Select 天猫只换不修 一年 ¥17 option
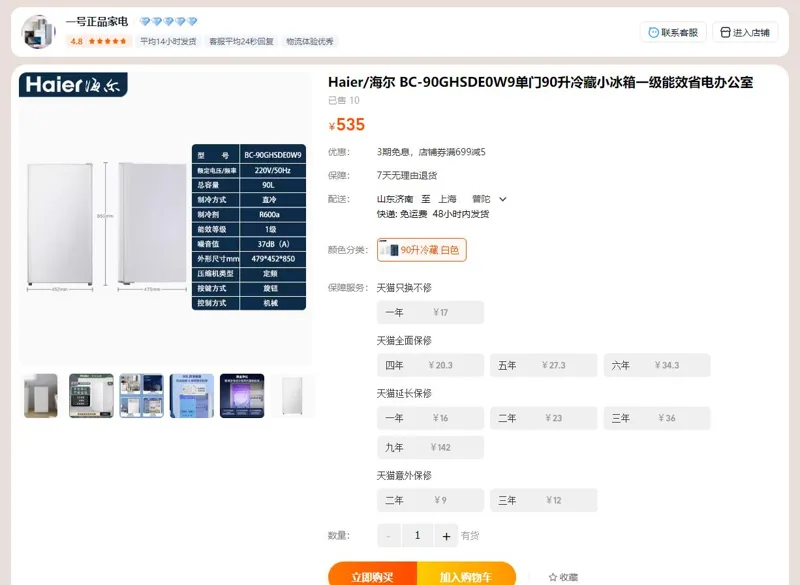800x585 pixels. [x=430, y=312]
